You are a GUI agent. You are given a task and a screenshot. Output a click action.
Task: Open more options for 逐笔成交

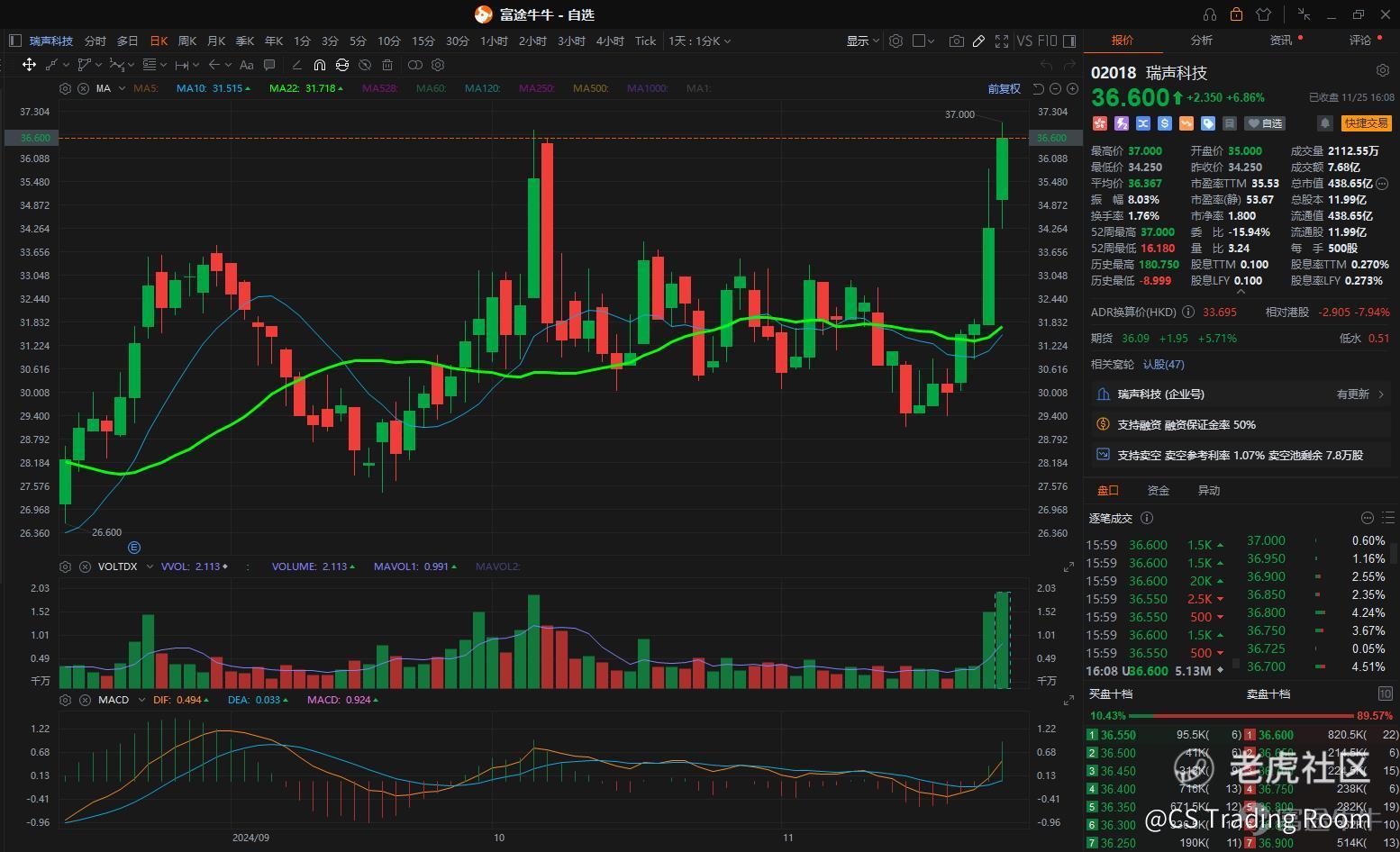(1368, 518)
